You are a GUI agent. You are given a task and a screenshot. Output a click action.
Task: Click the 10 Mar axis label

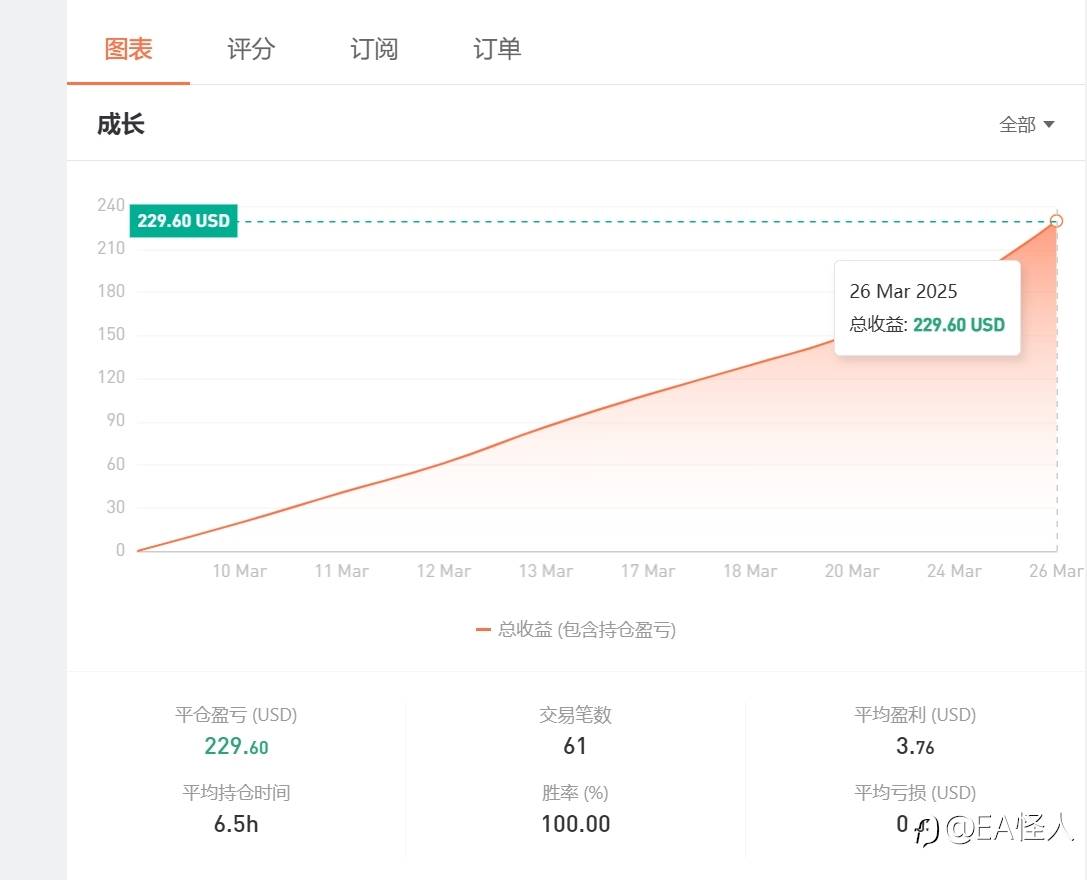click(x=240, y=571)
